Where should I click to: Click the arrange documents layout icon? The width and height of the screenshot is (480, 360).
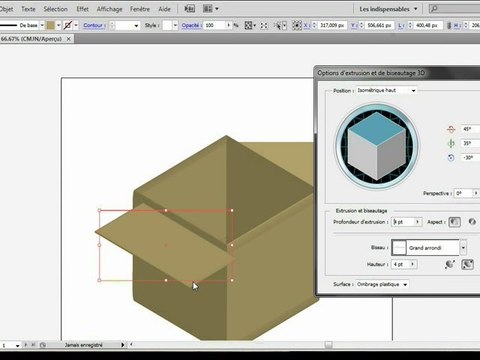(x=208, y=9)
